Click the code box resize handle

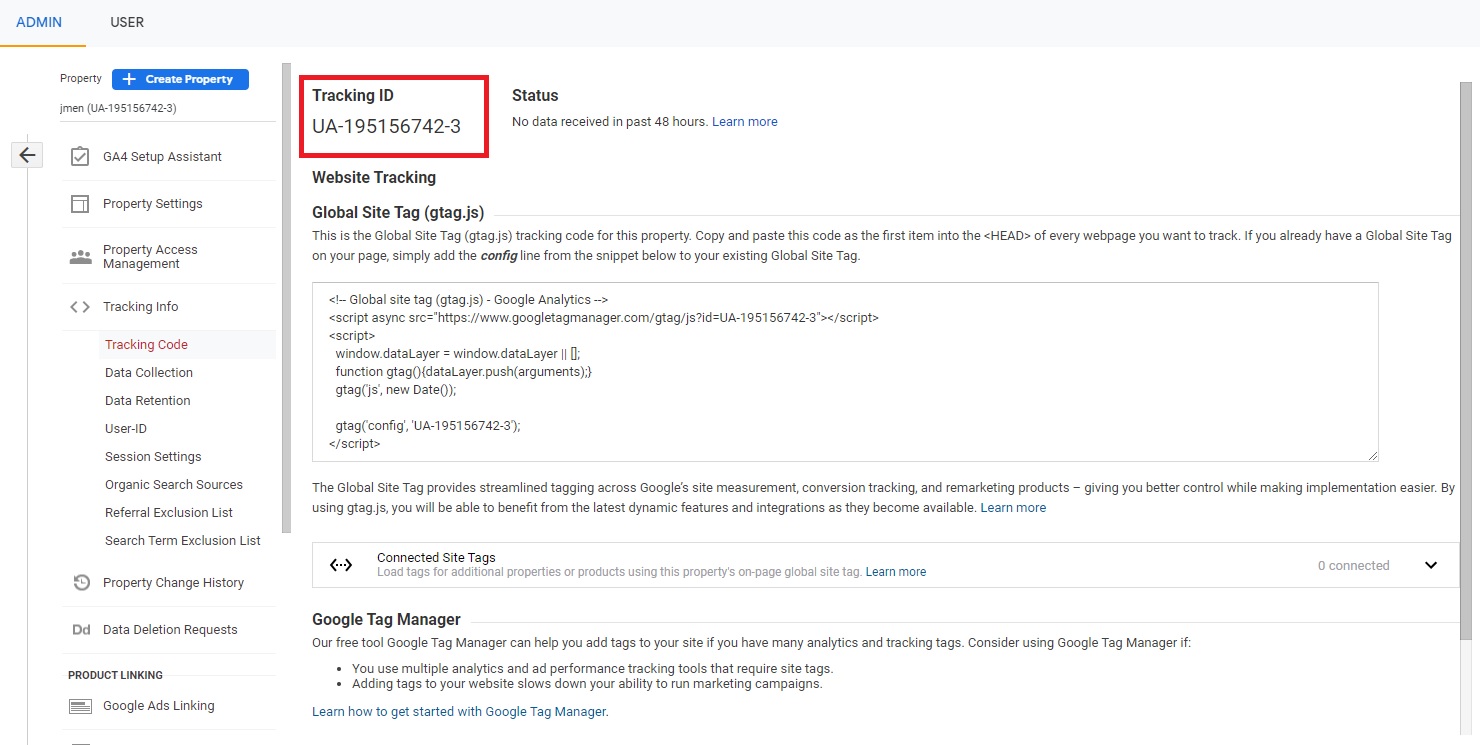1373,456
